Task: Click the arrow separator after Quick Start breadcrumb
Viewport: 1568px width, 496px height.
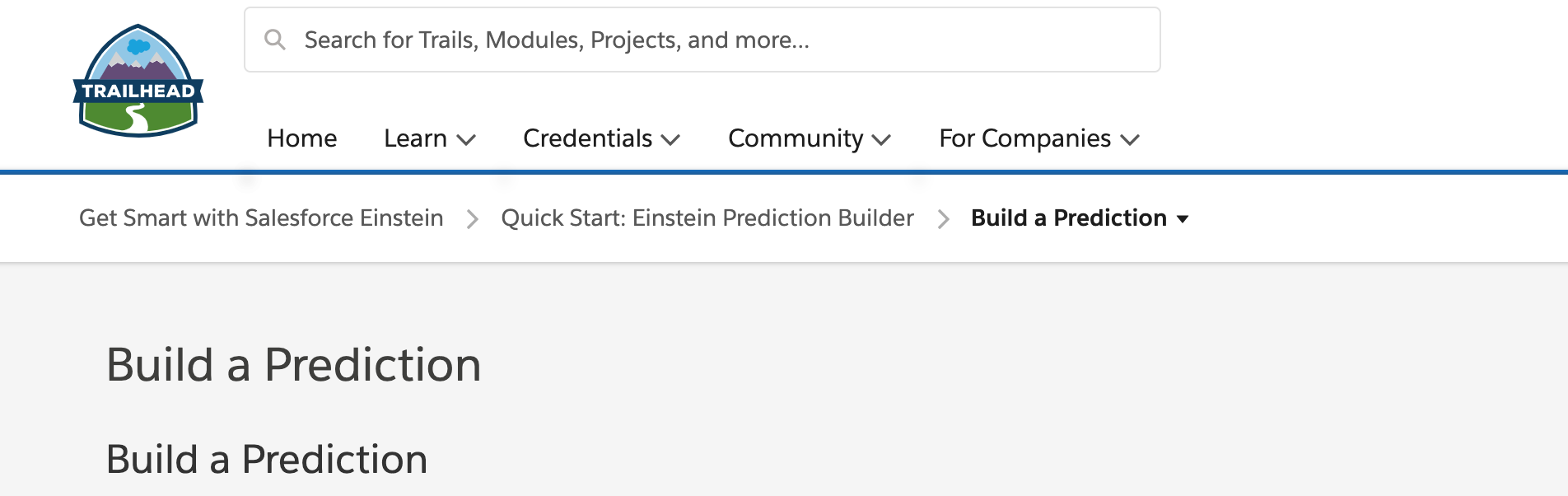Action: 944,219
